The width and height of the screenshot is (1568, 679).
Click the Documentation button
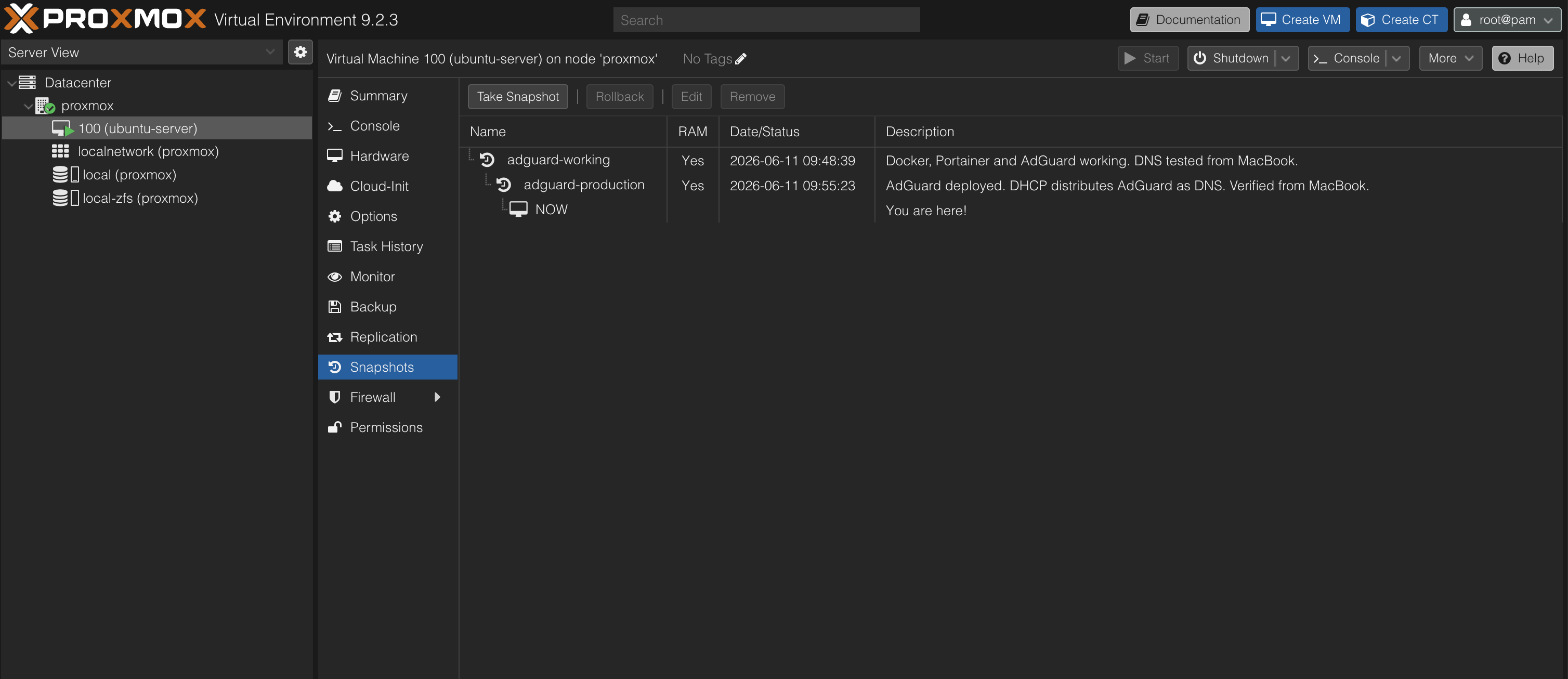pyautogui.click(x=1190, y=19)
